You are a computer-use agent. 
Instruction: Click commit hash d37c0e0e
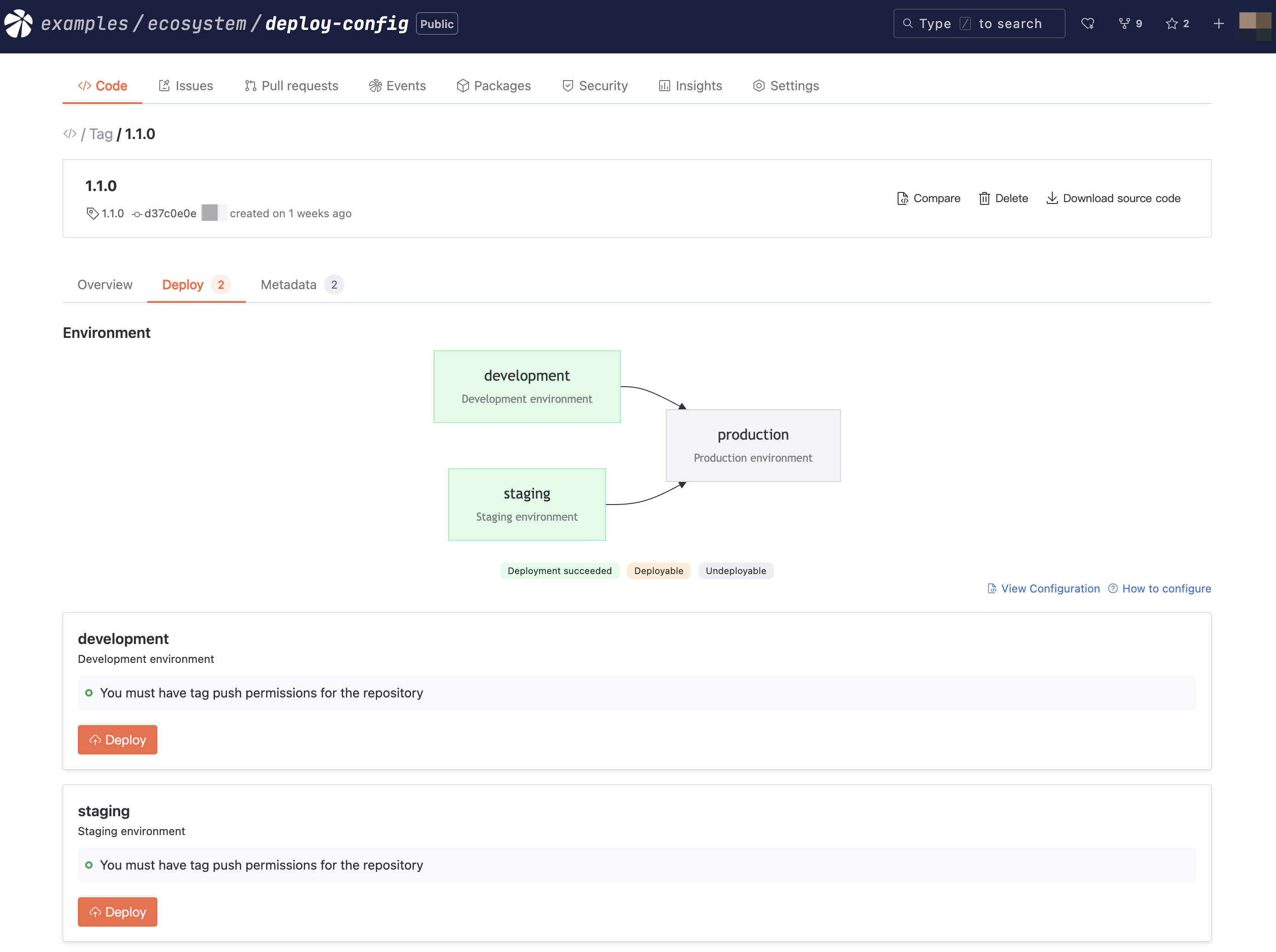point(170,213)
